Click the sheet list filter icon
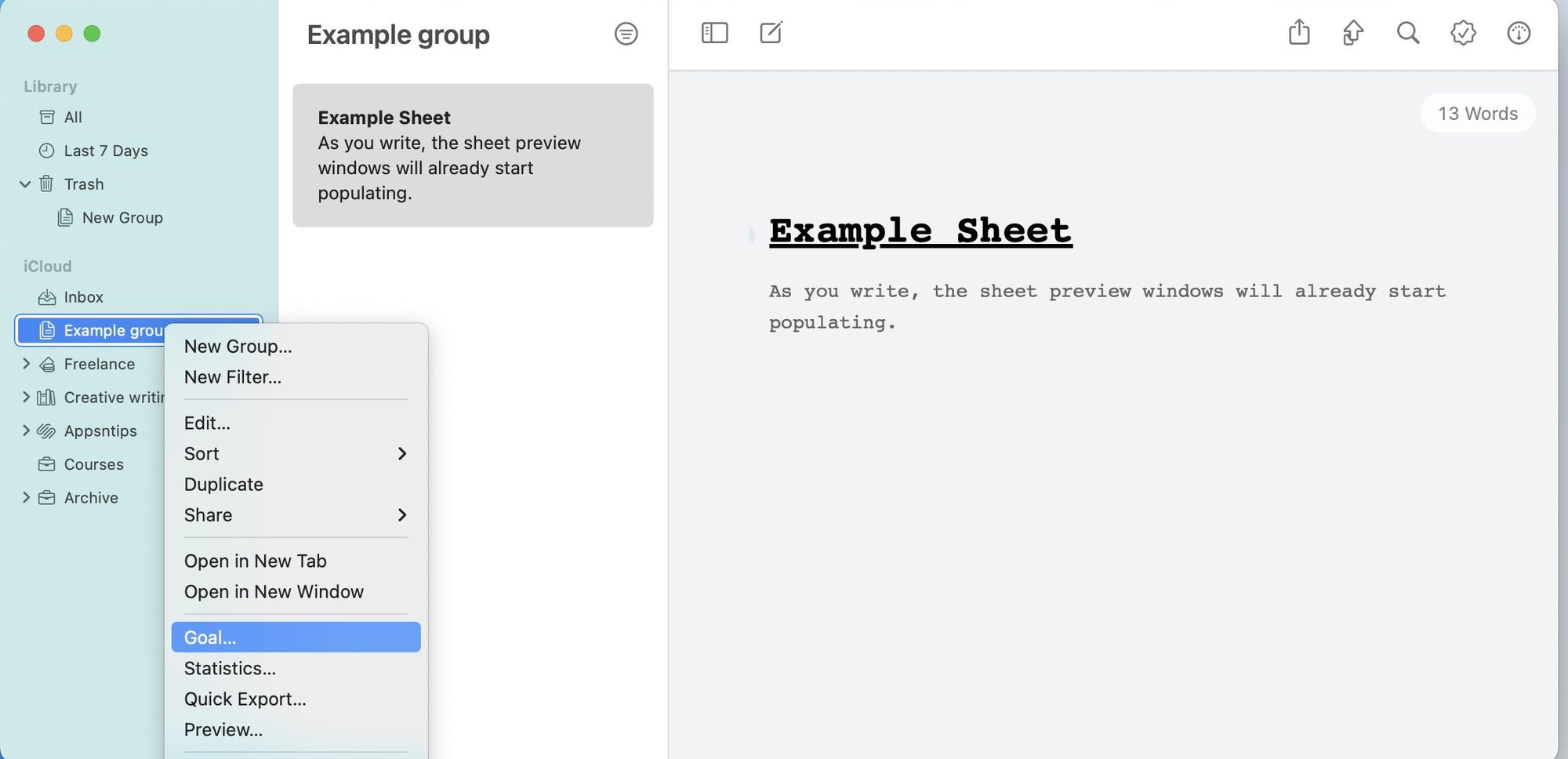The width and height of the screenshot is (1568, 759). click(626, 34)
